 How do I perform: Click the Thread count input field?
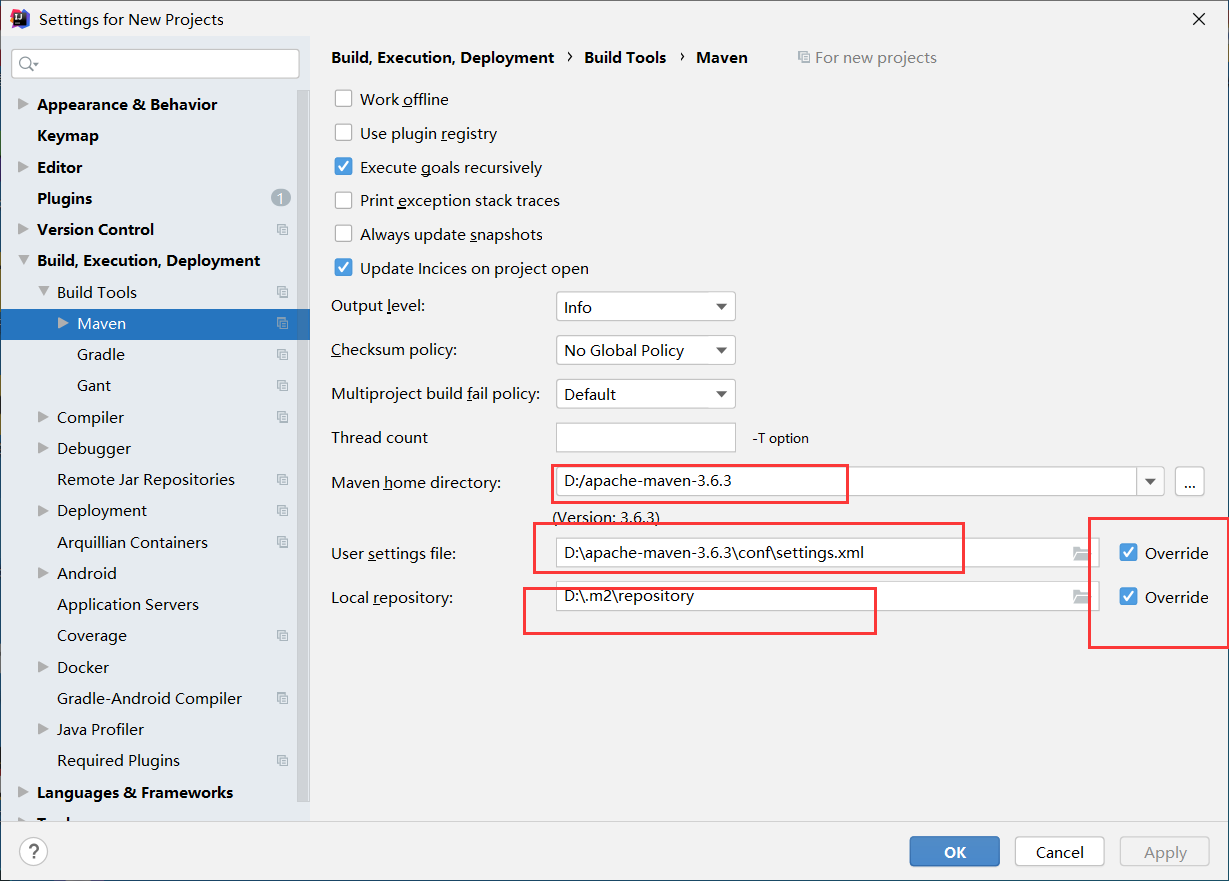pos(645,438)
